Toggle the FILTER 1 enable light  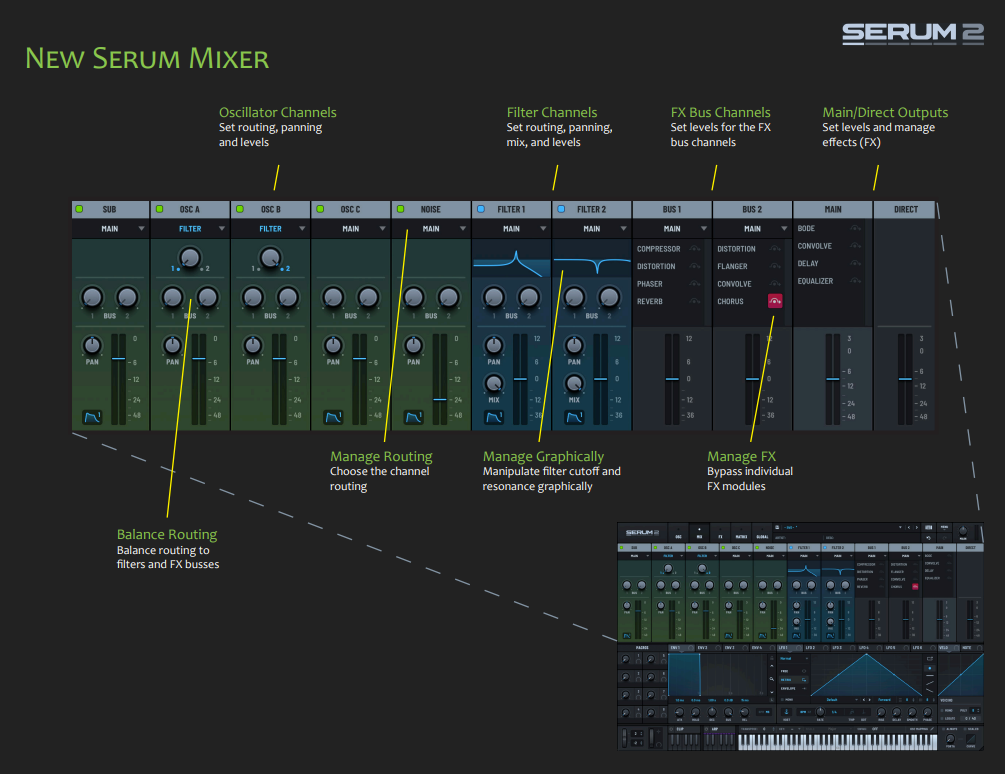(x=481, y=209)
